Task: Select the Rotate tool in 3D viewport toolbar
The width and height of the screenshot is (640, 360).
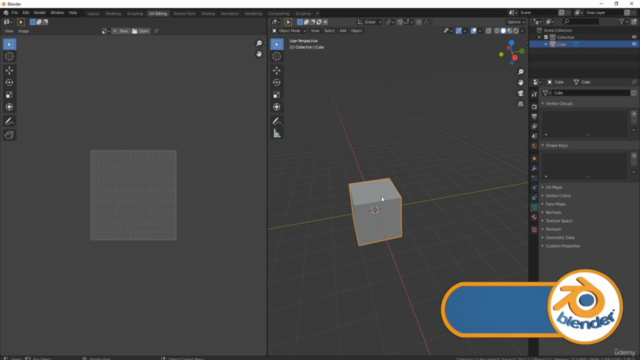Action: (276, 82)
